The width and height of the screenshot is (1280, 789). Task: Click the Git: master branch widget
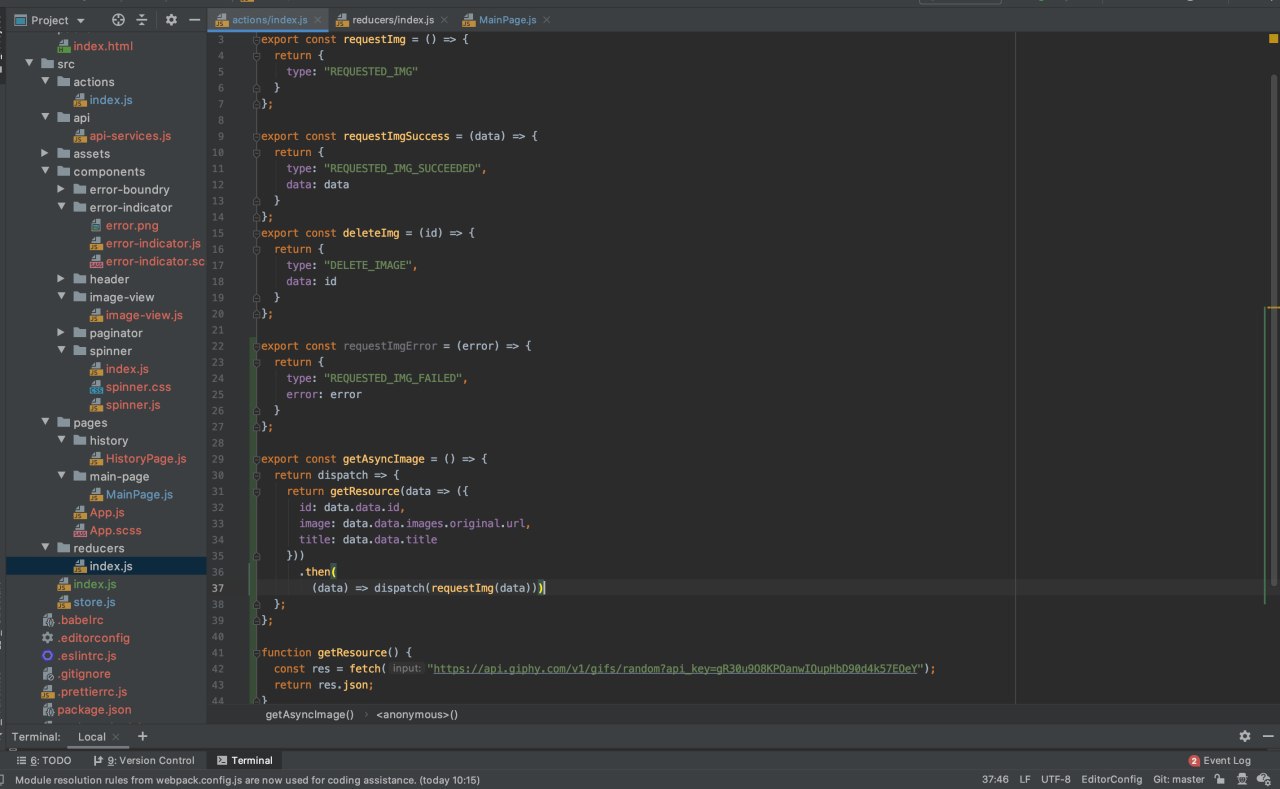(x=1178, y=779)
